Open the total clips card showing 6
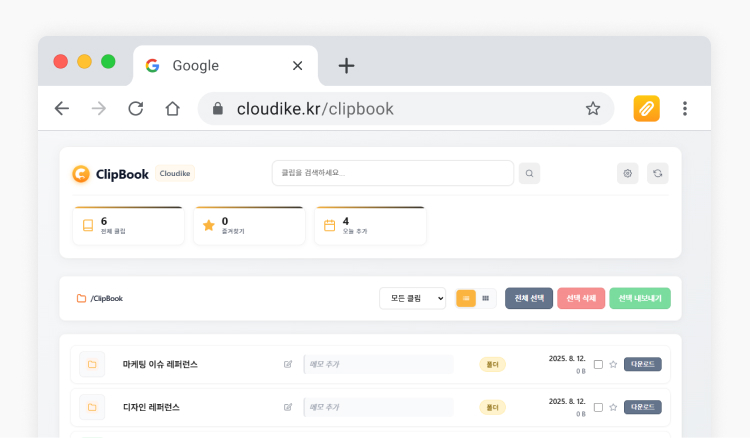 pyautogui.click(x=128, y=226)
